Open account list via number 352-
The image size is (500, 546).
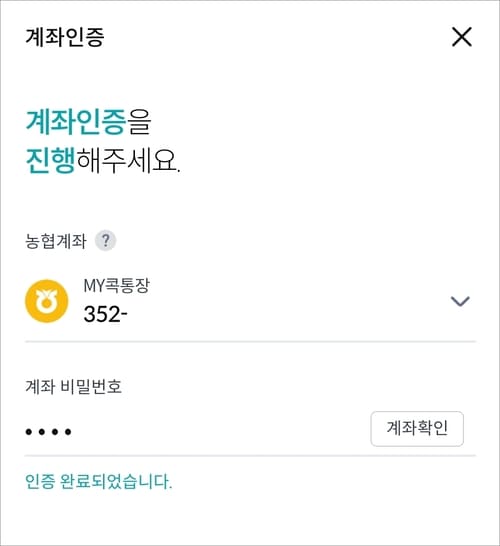tap(106, 314)
